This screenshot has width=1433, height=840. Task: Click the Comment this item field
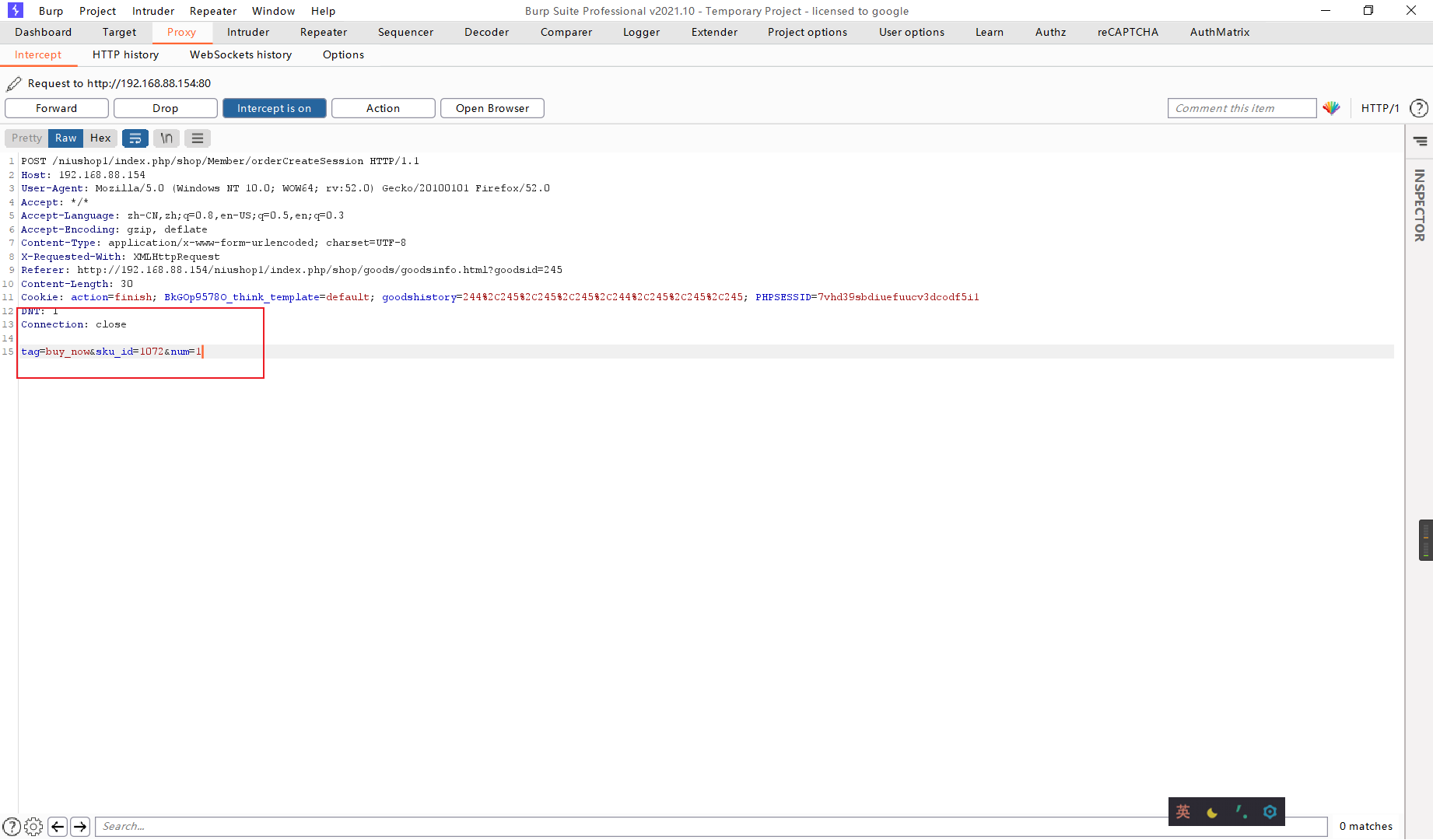click(x=1242, y=108)
